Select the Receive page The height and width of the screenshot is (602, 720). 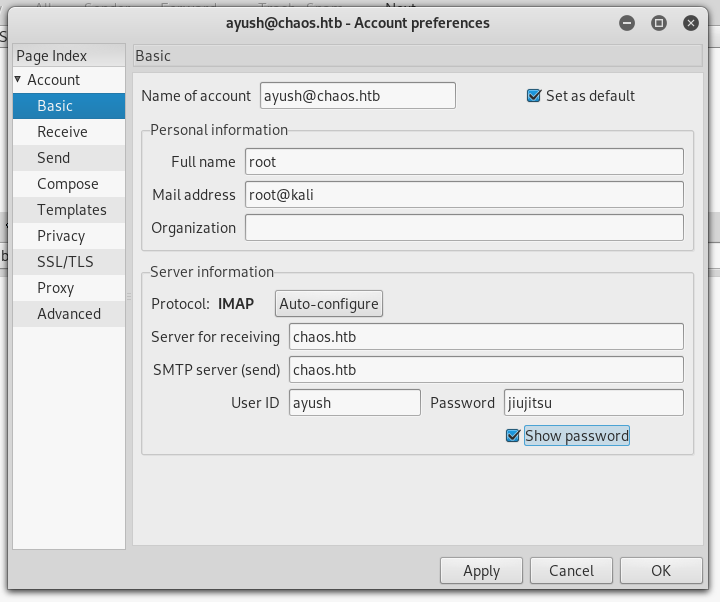62,132
